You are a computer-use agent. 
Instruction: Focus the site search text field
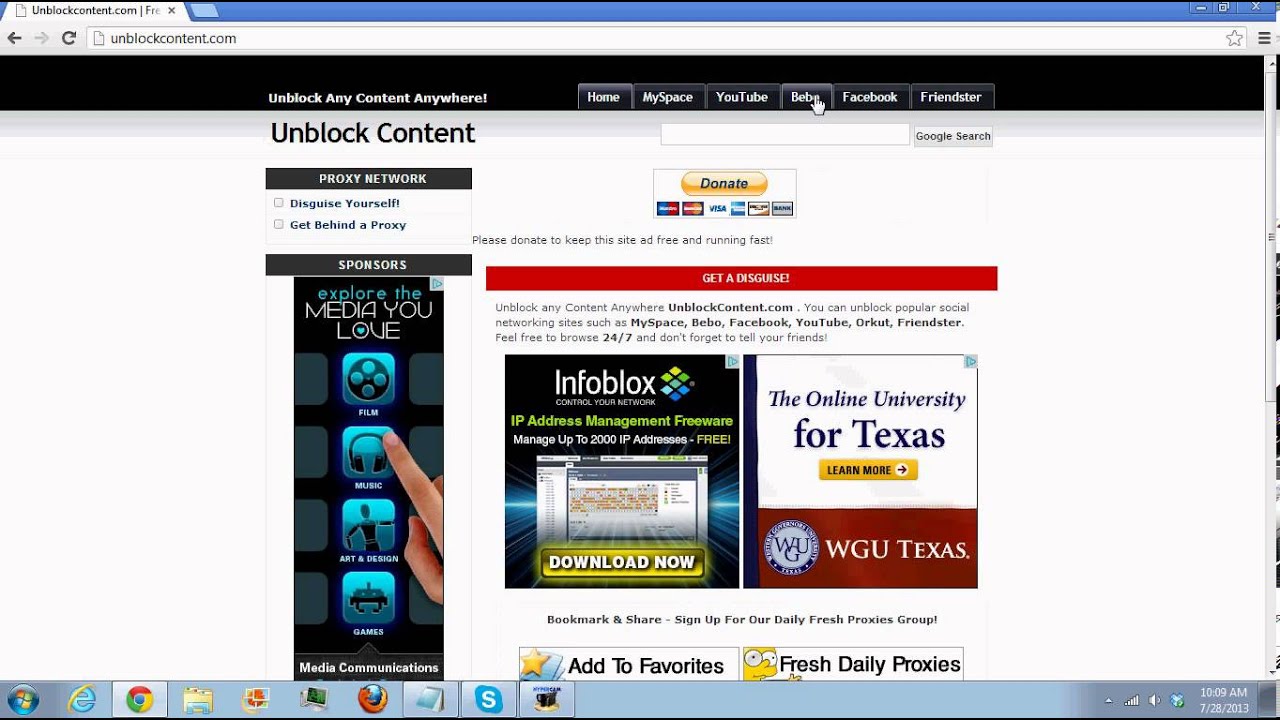pos(785,135)
